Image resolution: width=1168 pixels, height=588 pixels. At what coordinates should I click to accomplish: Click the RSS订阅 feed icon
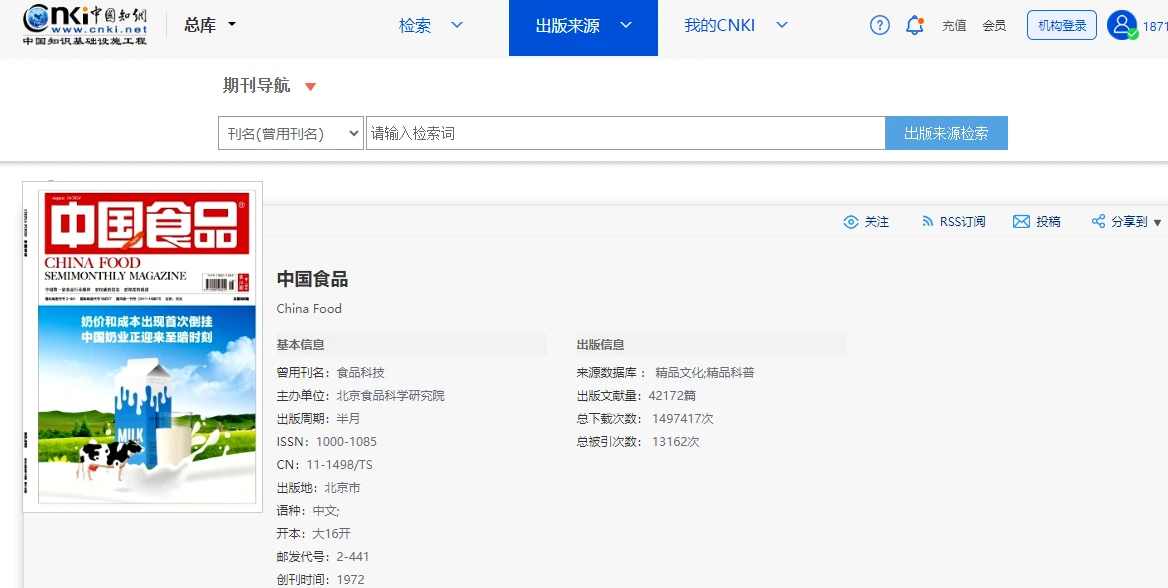[x=927, y=221]
